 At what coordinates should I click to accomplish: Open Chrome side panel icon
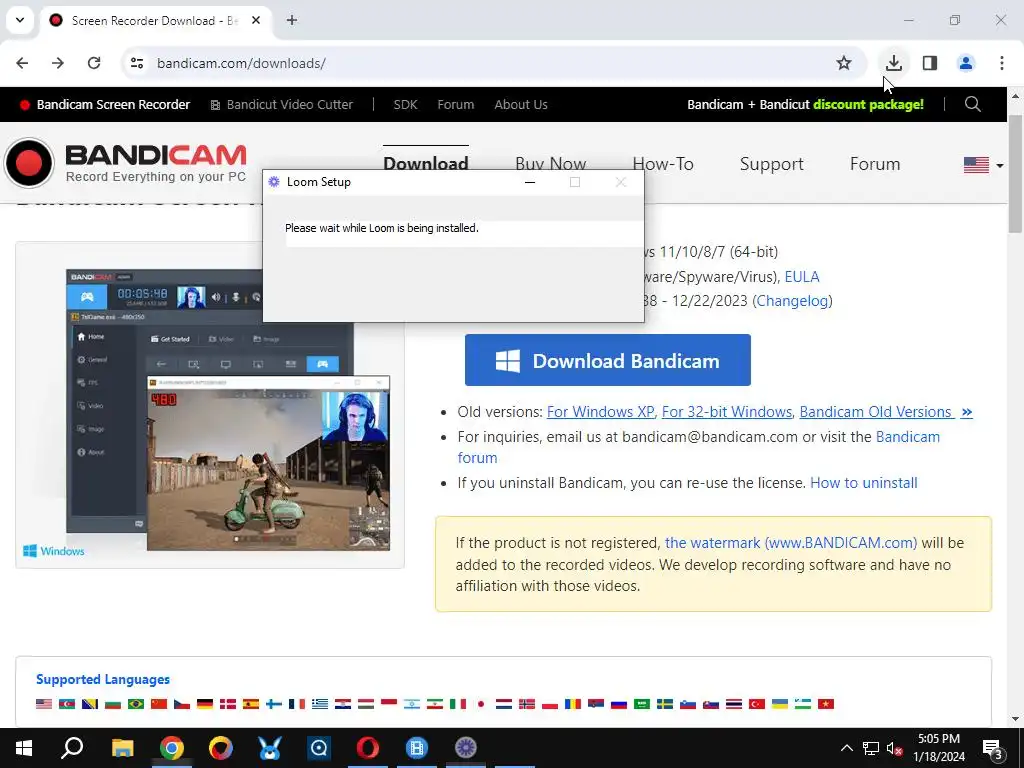click(930, 63)
